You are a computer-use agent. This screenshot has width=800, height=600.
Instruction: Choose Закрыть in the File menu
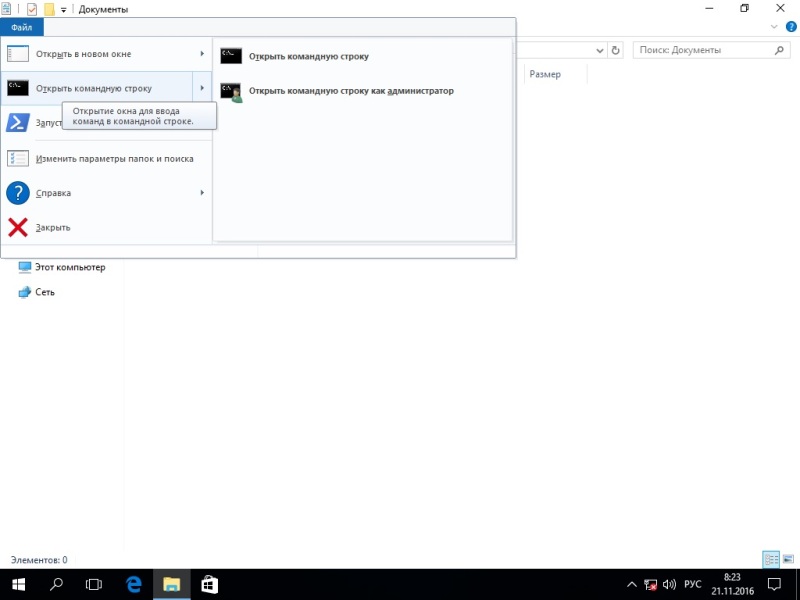click(106, 228)
